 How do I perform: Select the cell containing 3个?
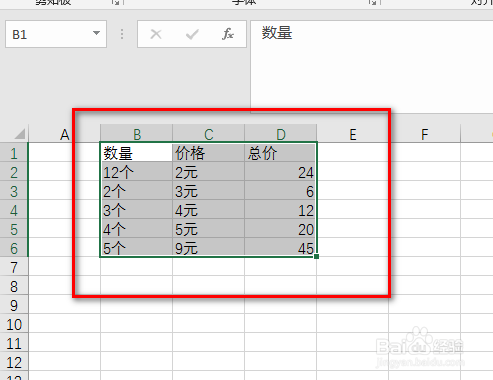[x=136, y=210]
